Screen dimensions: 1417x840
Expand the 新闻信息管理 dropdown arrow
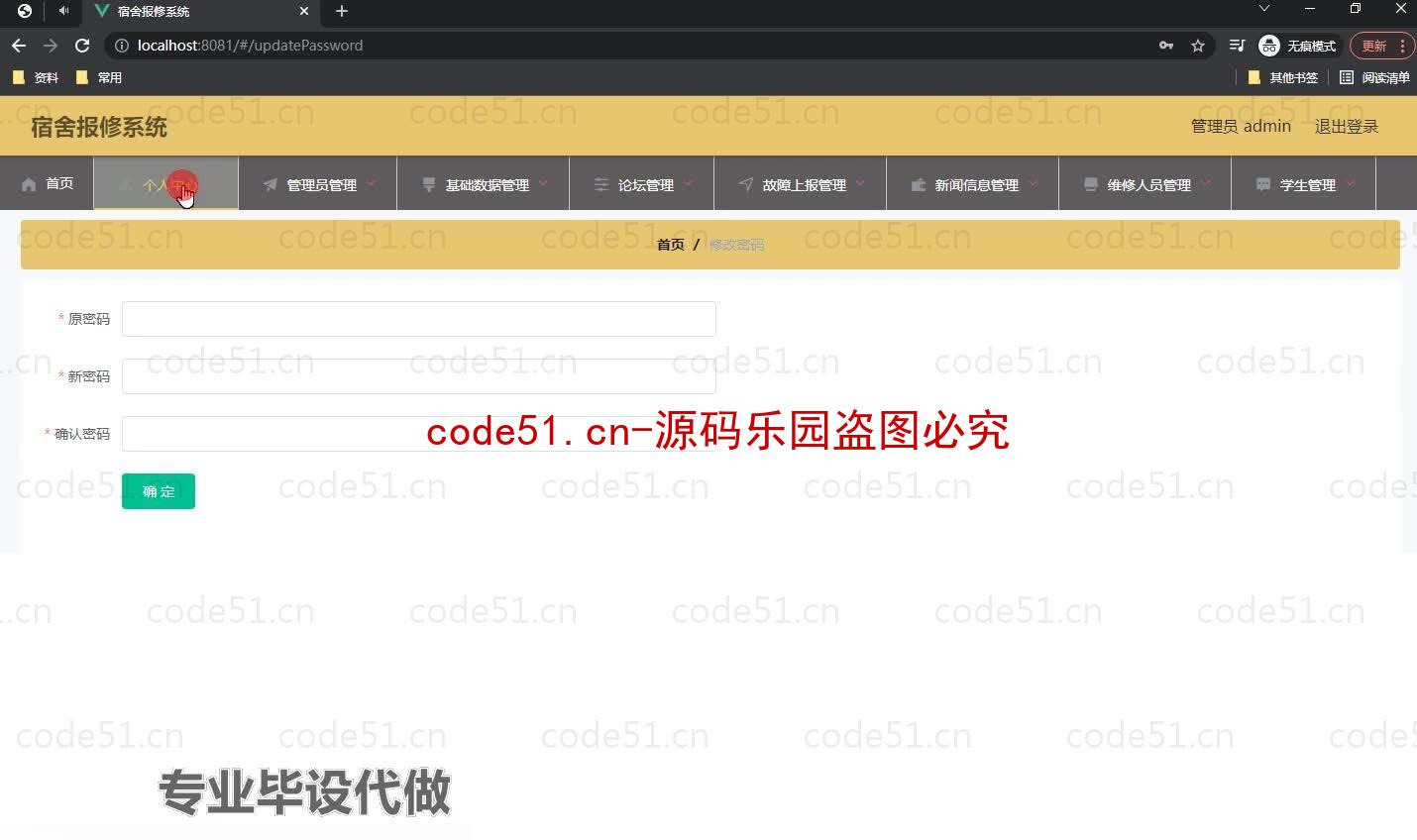[1034, 183]
